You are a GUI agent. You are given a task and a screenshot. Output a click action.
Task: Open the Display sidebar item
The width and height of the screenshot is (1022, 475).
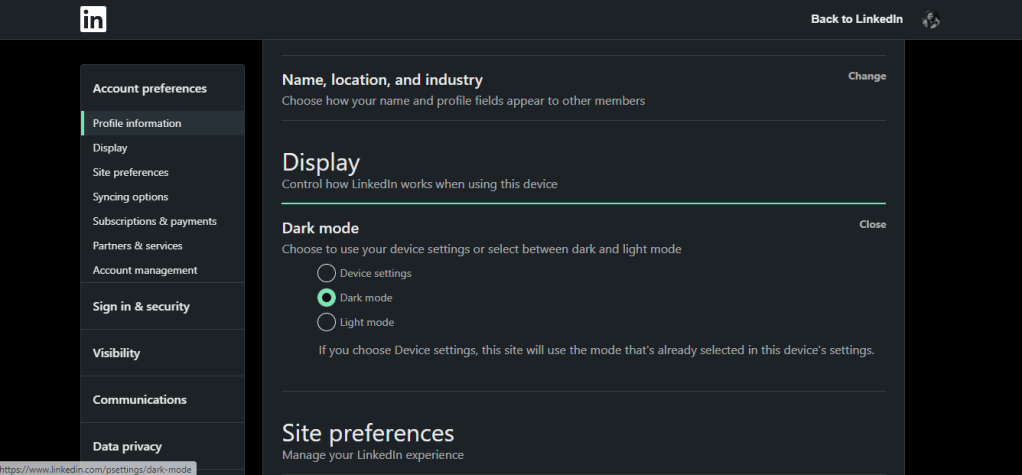pyautogui.click(x=110, y=148)
